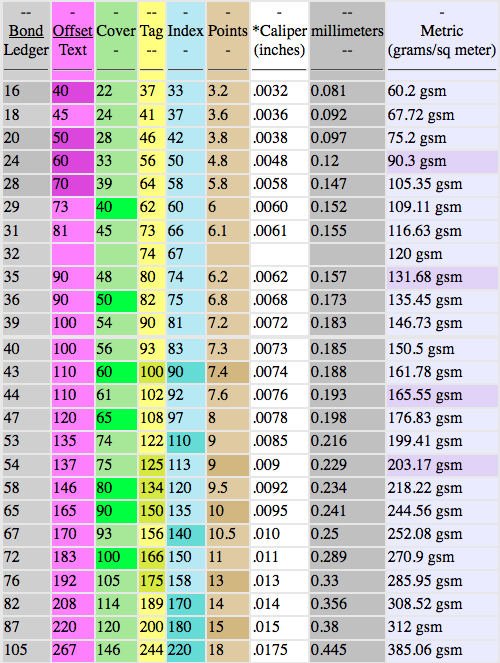
Task: Click the .0032 caliper value
Action: (x=270, y=91)
